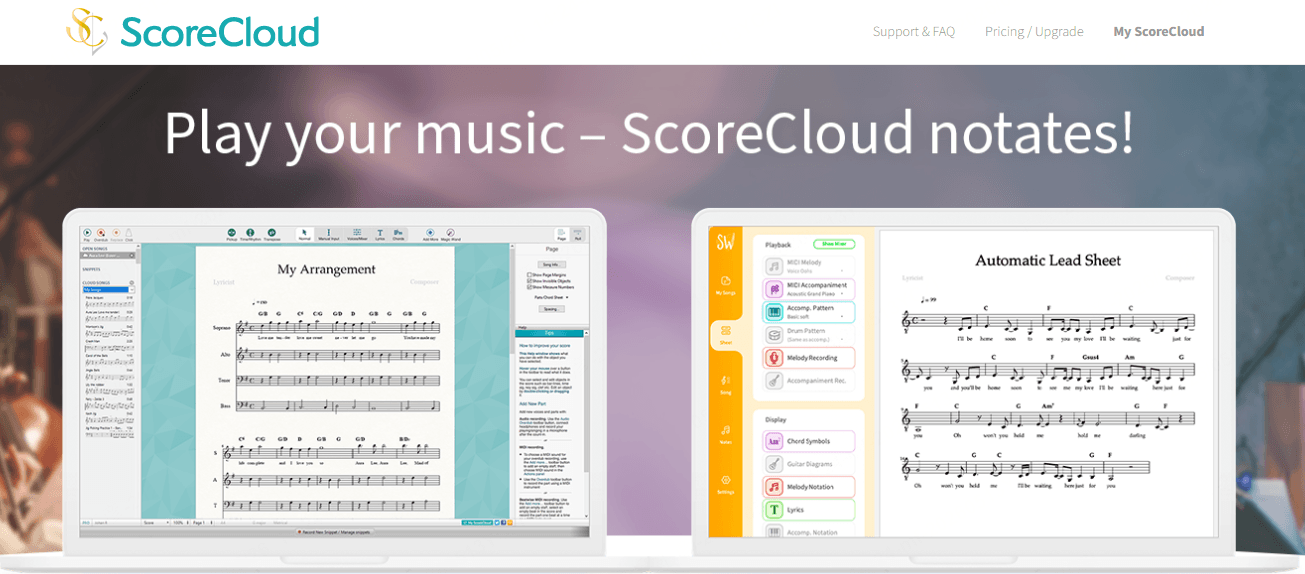Click the SW logo in the orange sidebar

tap(726, 243)
